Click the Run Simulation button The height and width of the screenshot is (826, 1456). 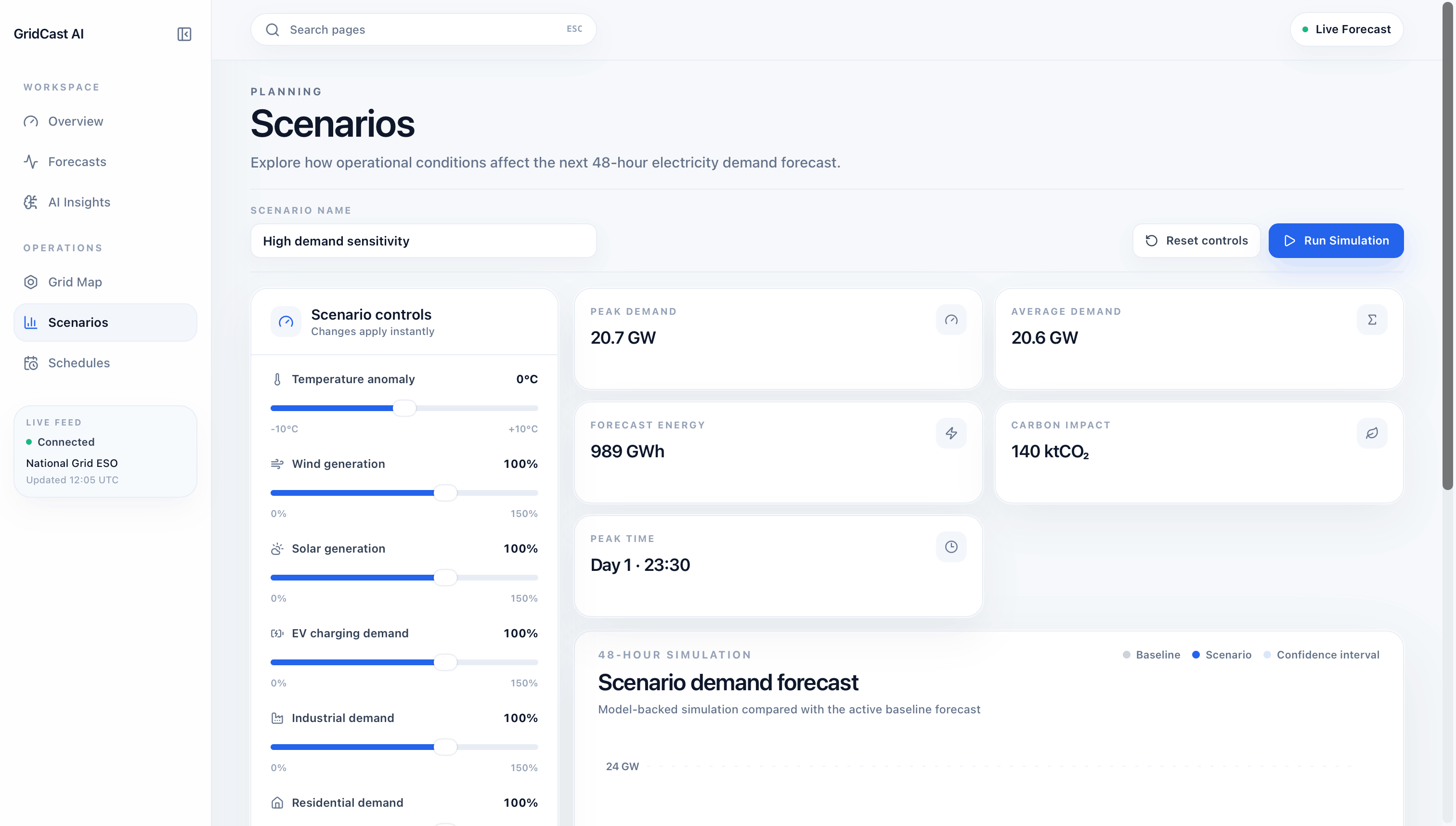pos(1336,241)
